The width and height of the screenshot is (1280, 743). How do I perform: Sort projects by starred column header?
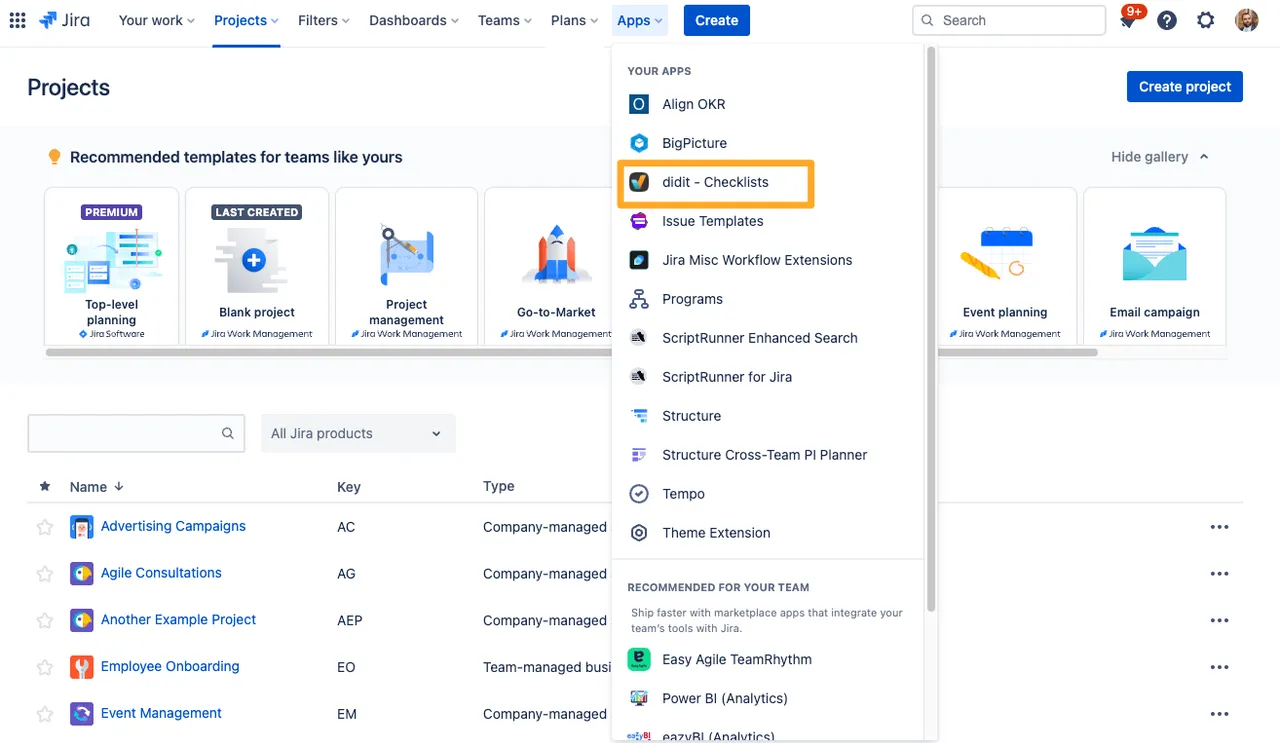tap(44, 486)
